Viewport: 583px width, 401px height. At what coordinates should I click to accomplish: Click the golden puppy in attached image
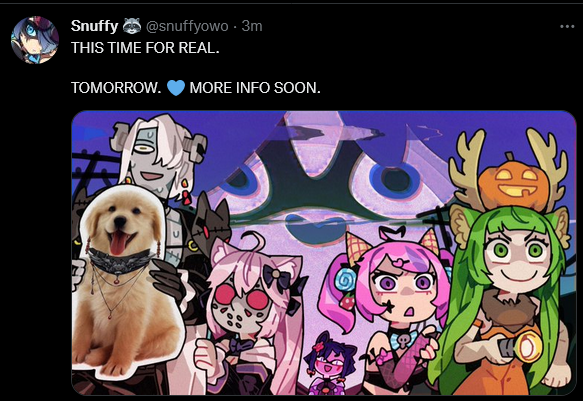122,282
